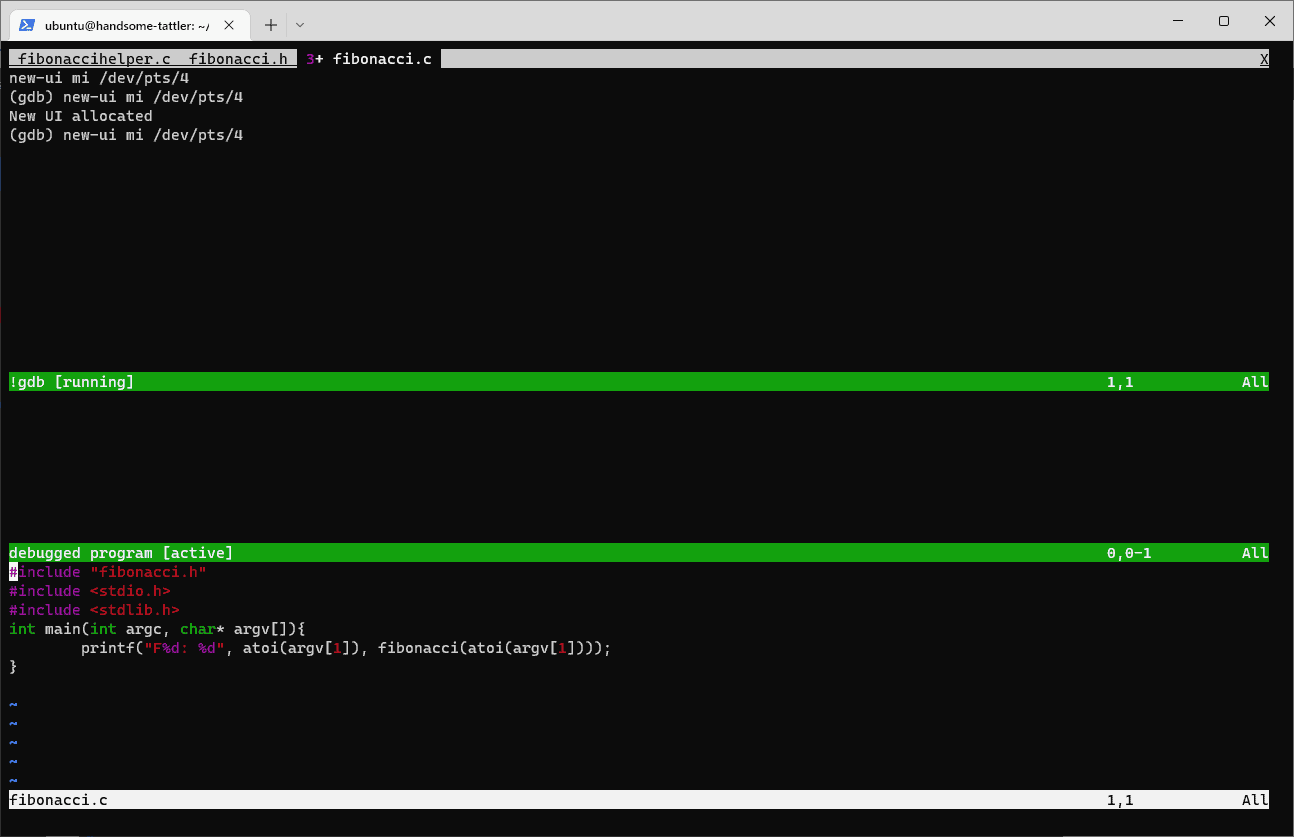This screenshot has width=1294, height=837.
Task: Switch to the fibonacci.h vim tab
Action: click(238, 59)
